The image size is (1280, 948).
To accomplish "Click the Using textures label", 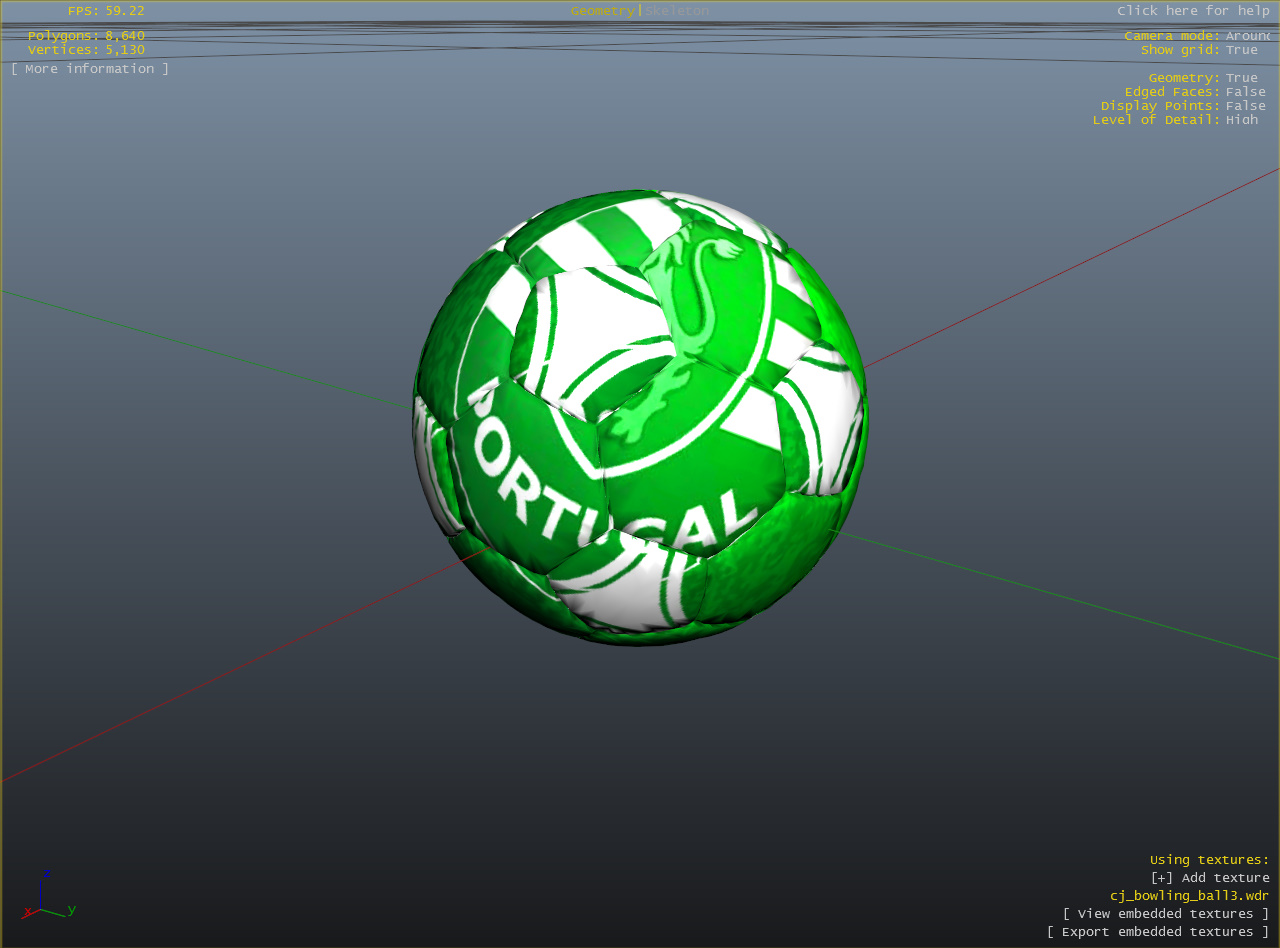I will pyautogui.click(x=1209, y=860).
